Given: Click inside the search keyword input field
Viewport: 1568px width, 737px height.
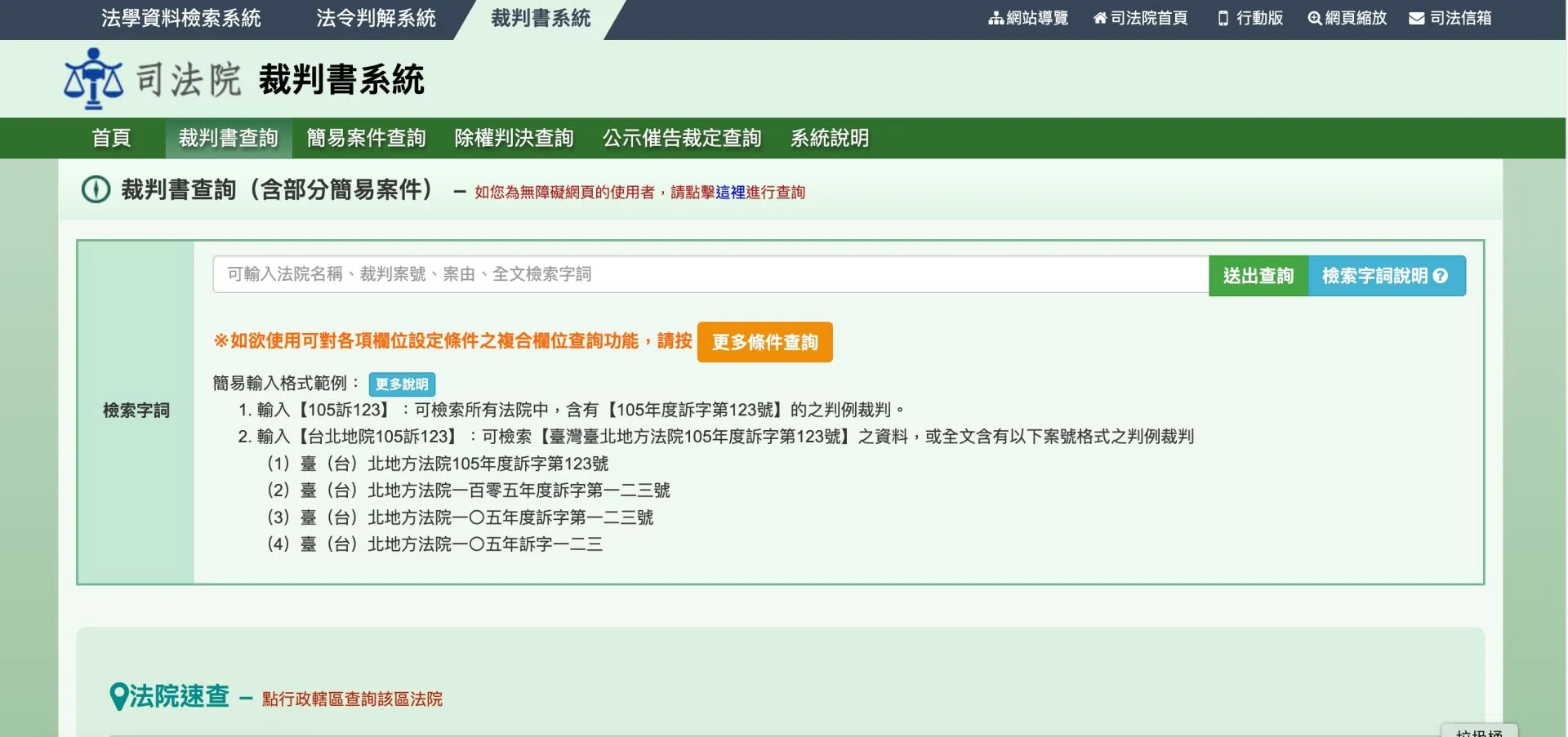Looking at the screenshot, I should [x=702, y=274].
